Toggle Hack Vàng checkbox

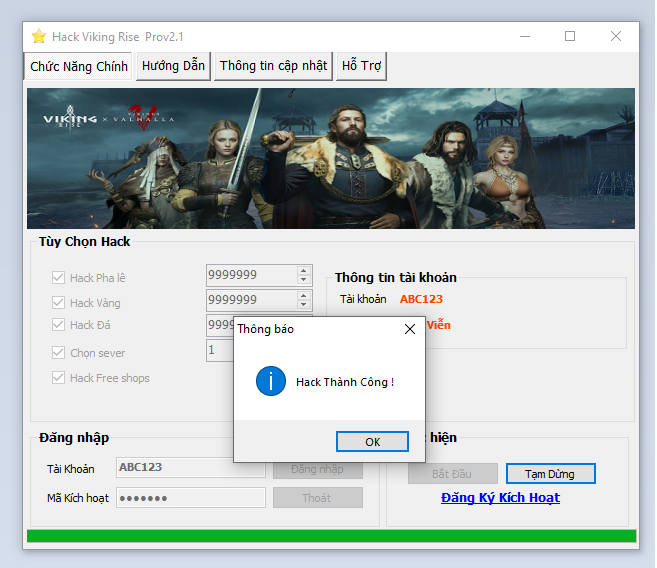click(58, 302)
